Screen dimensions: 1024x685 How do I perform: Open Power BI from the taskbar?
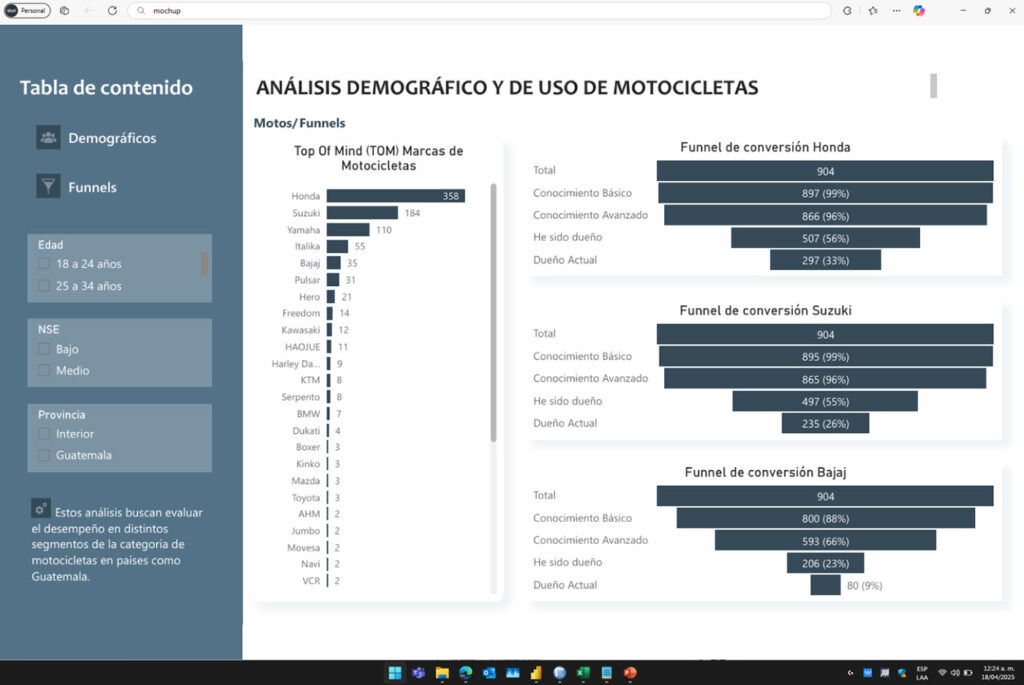536,673
